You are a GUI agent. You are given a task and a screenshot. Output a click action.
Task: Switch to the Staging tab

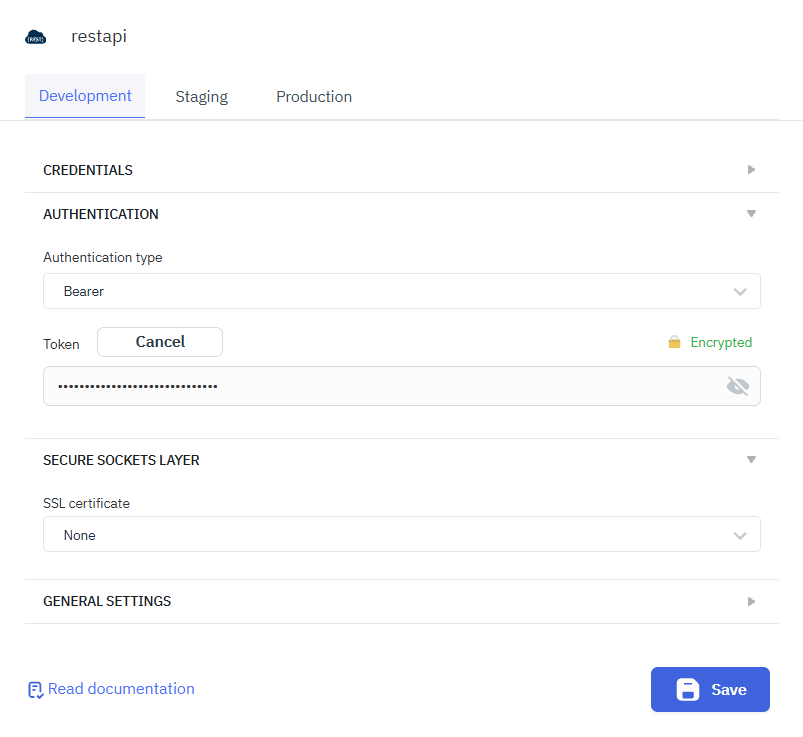(201, 97)
